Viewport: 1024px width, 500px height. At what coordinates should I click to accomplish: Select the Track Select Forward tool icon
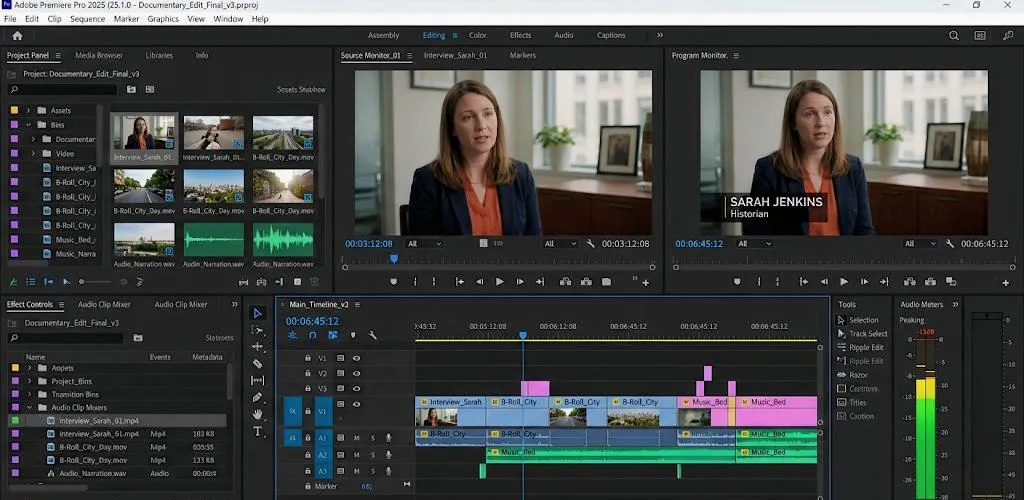(257, 330)
